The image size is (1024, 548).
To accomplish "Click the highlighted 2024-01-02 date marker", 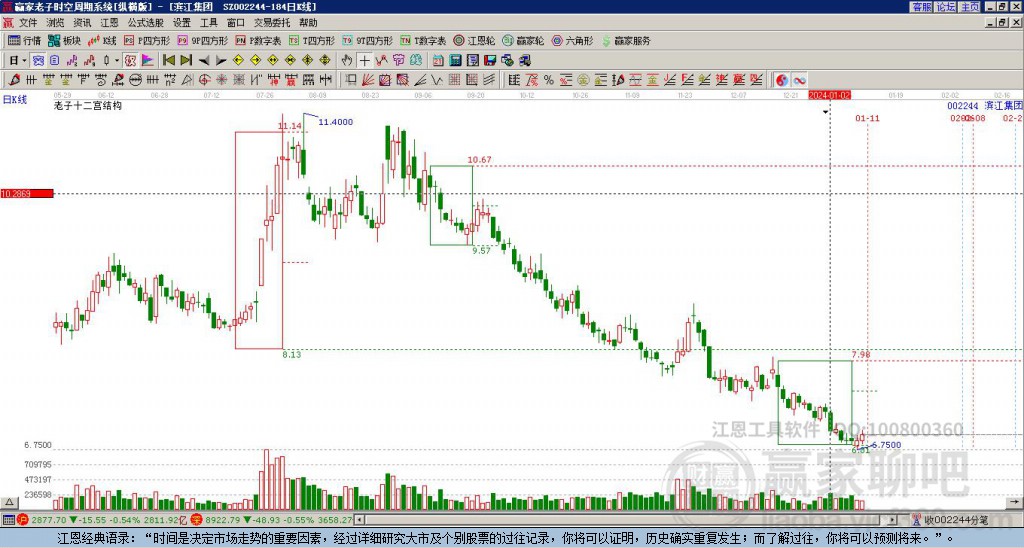I will [x=829, y=95].
